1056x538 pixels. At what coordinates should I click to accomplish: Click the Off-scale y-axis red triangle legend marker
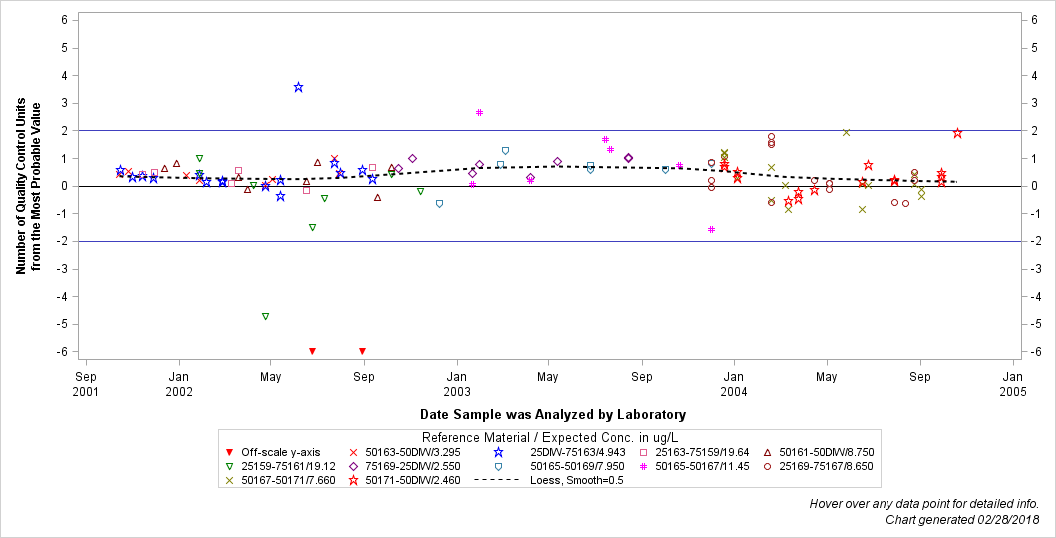(x=230, y=452)
